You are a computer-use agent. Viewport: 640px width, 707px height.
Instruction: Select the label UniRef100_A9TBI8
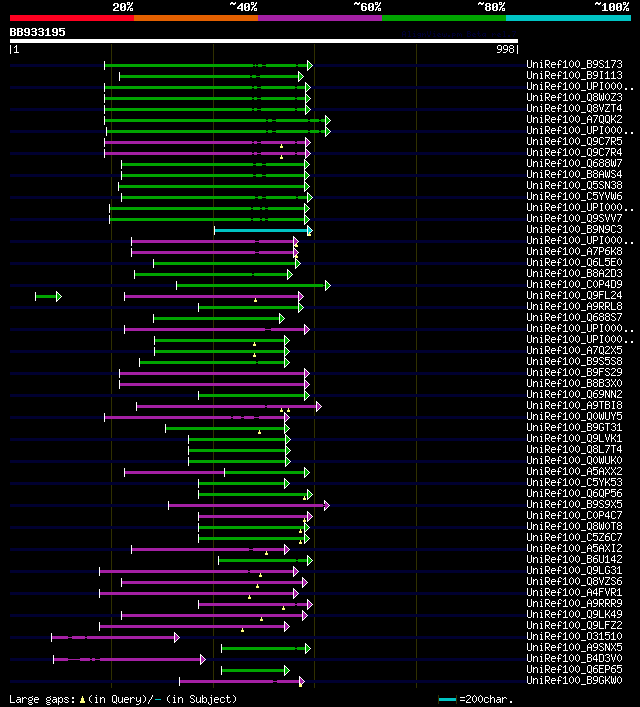(574, 405)
